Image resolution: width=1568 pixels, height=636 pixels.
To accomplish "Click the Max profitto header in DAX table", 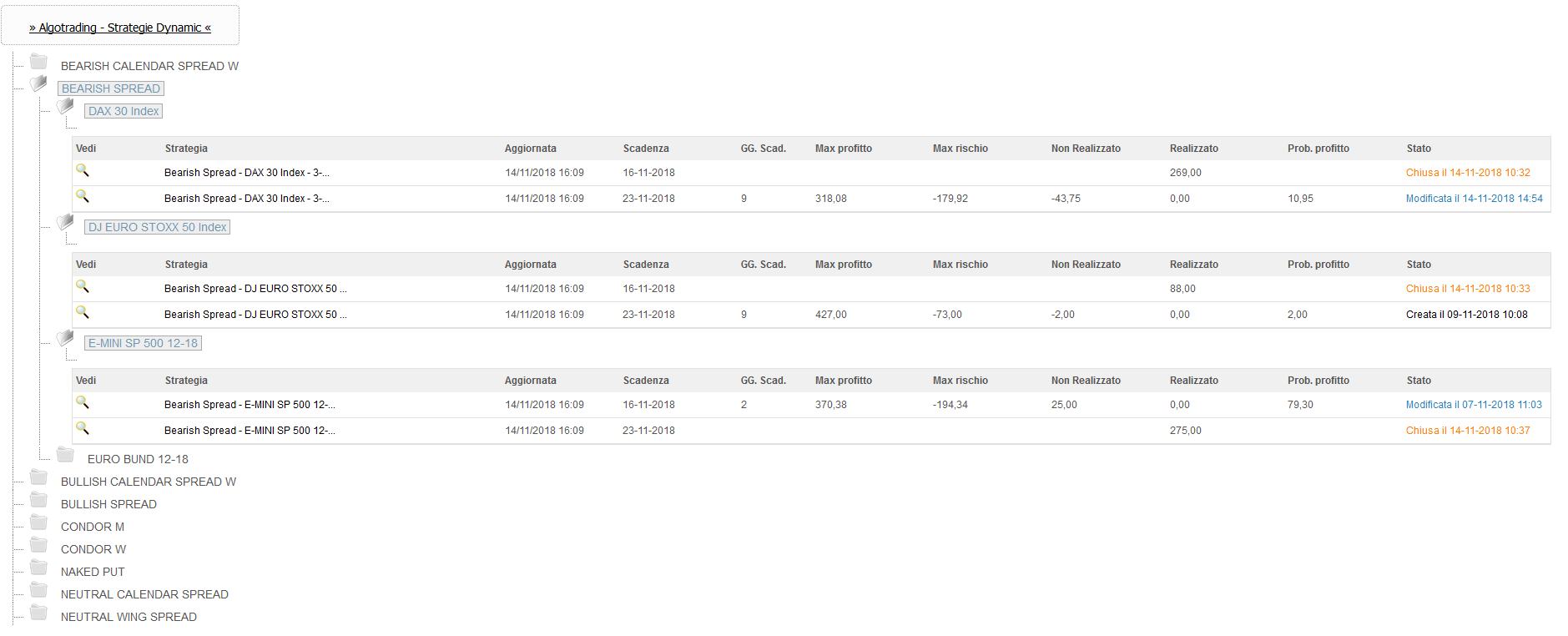I will 843,149.
